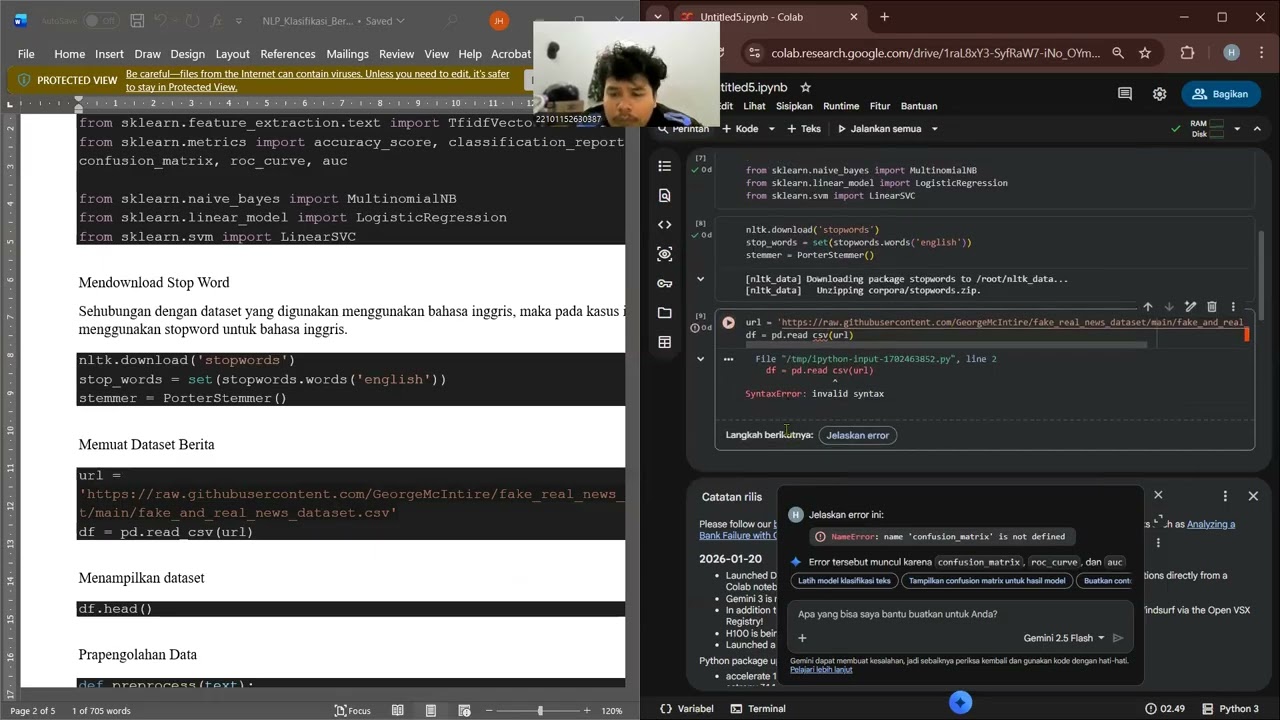
Task: Open the Review ribbon tab
Action: [396, 54]
